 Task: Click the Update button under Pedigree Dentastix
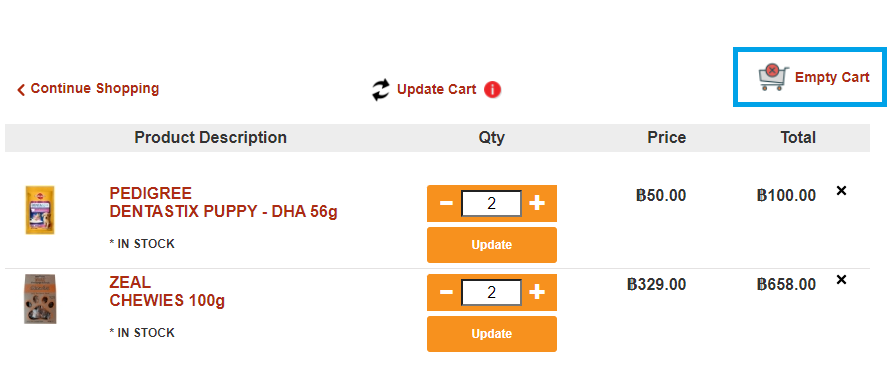[x=491, y=245]
